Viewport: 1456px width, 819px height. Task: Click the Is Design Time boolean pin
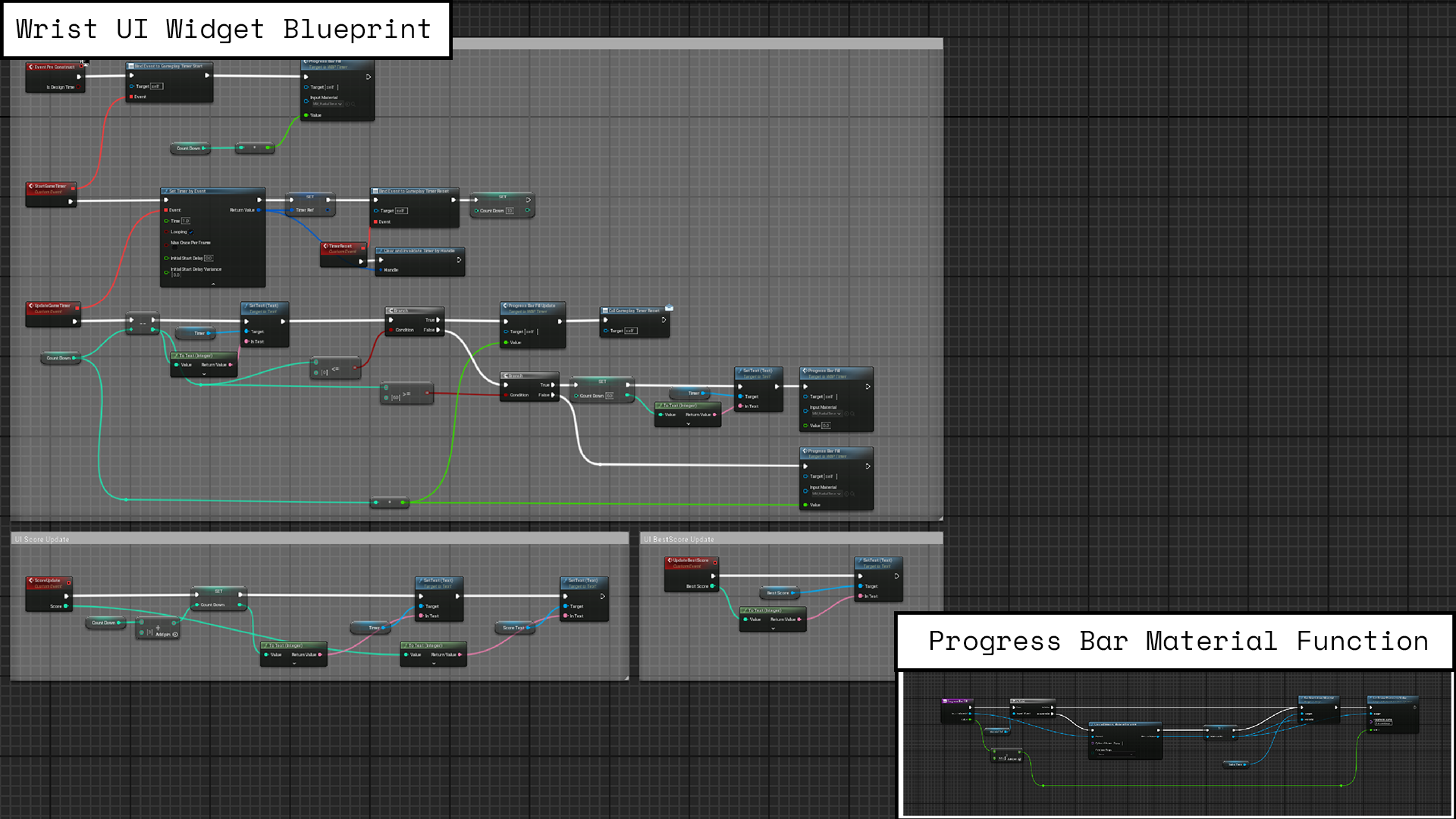(x=78, y=87)
